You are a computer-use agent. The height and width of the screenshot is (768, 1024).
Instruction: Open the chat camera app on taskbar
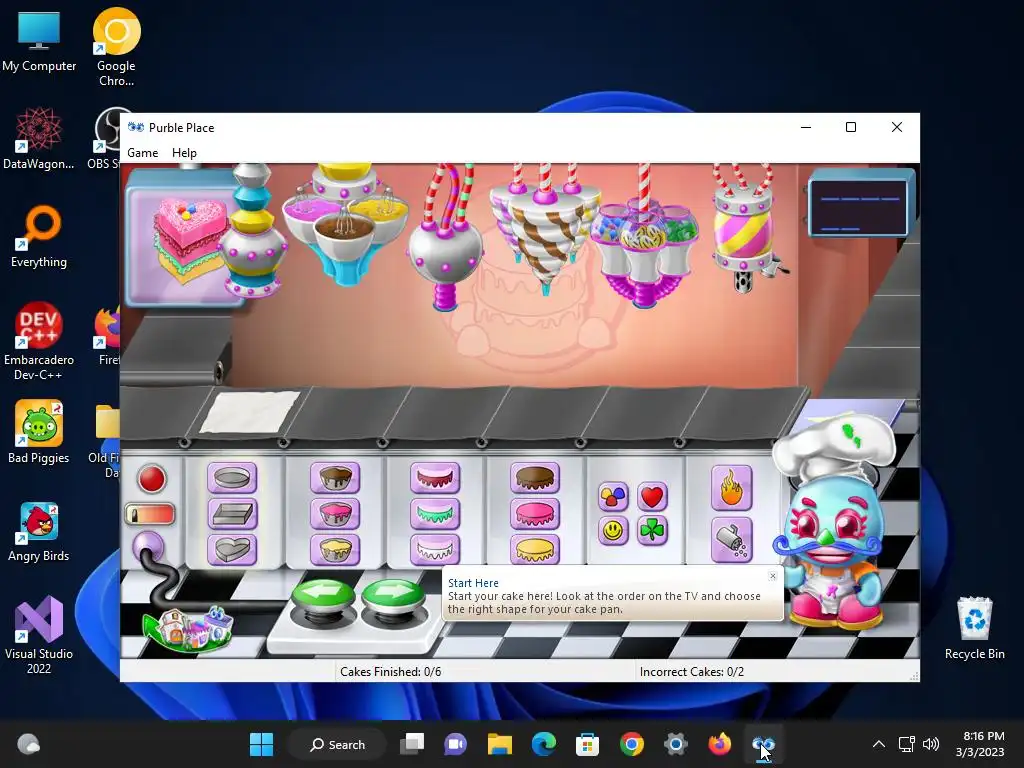(x=456, y=744)
